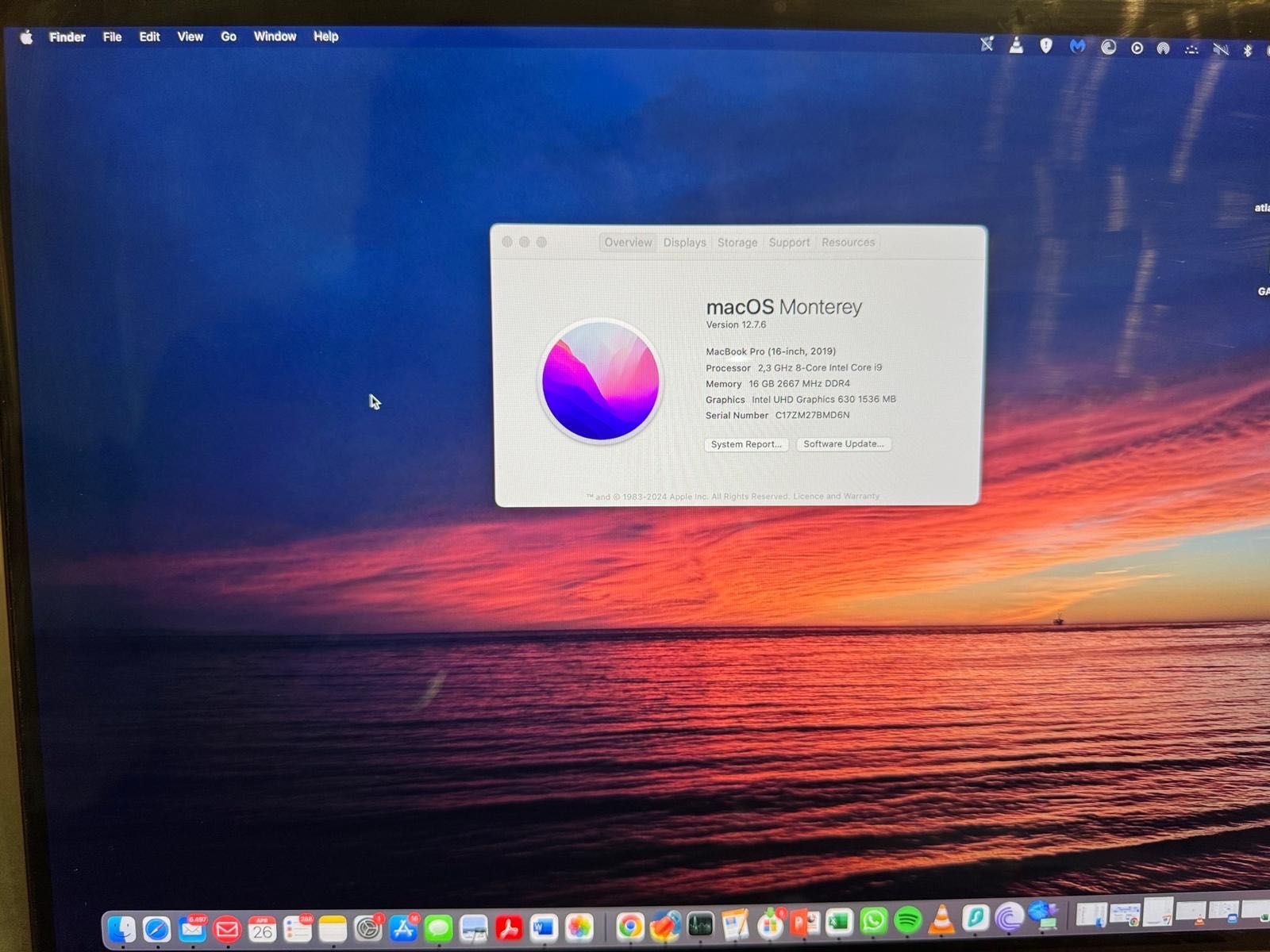Open Apple Mail in the Dock
The height and width of the screenshot is (952, 1270).
191,927
